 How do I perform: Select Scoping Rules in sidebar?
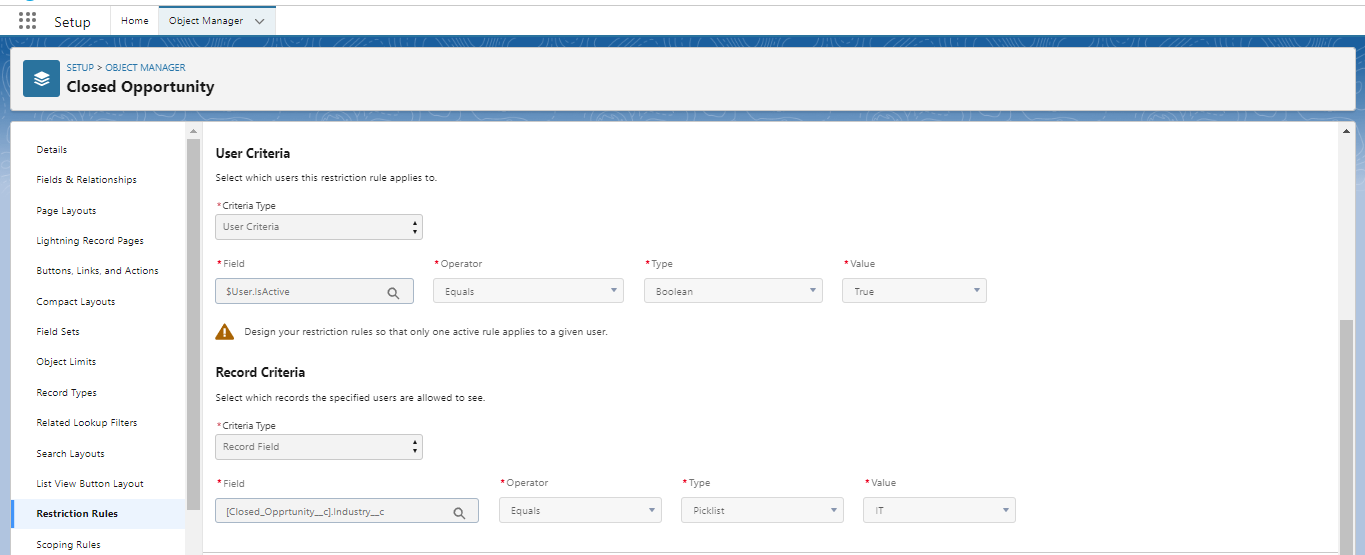pos(68,545)
